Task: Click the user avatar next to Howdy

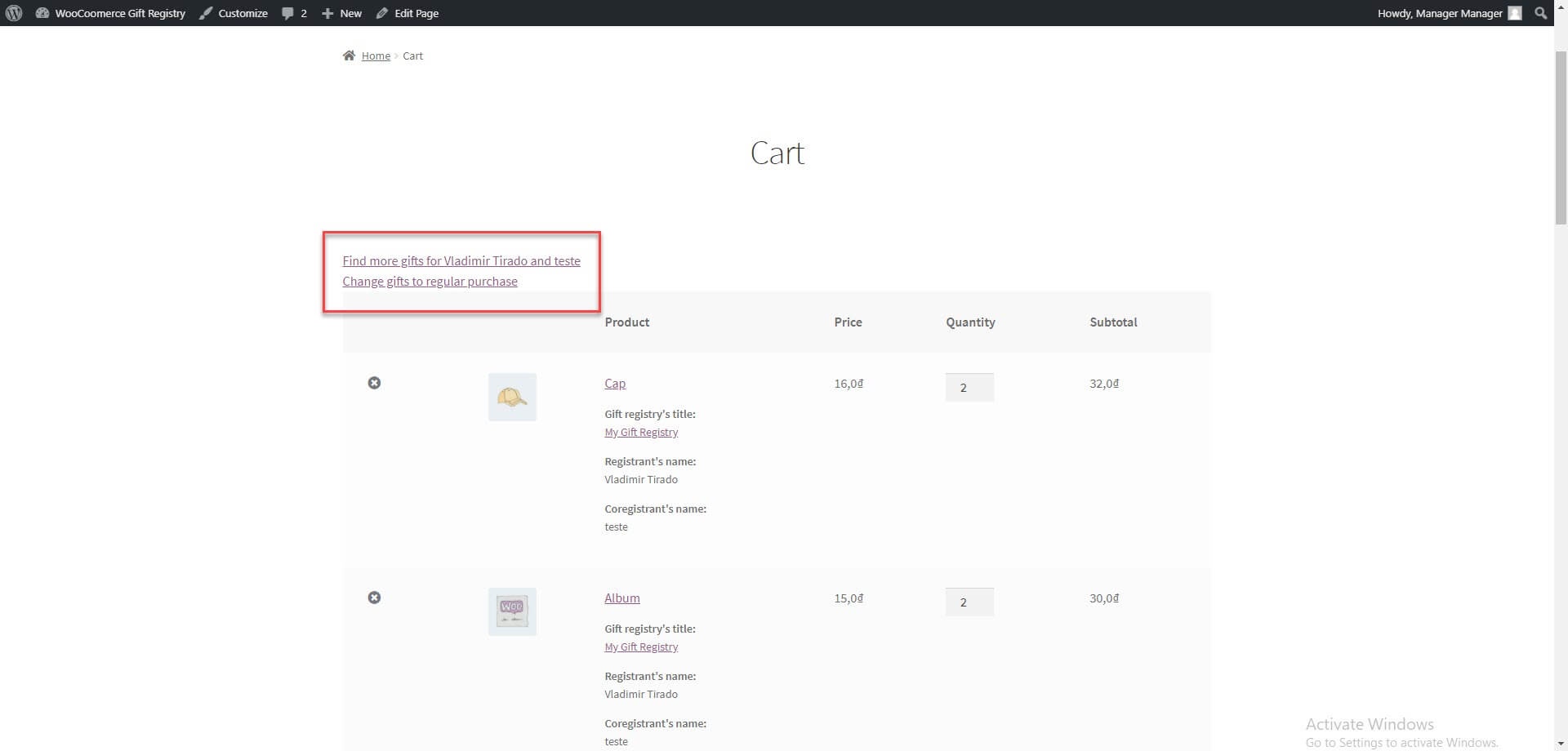Action: 1515,13
